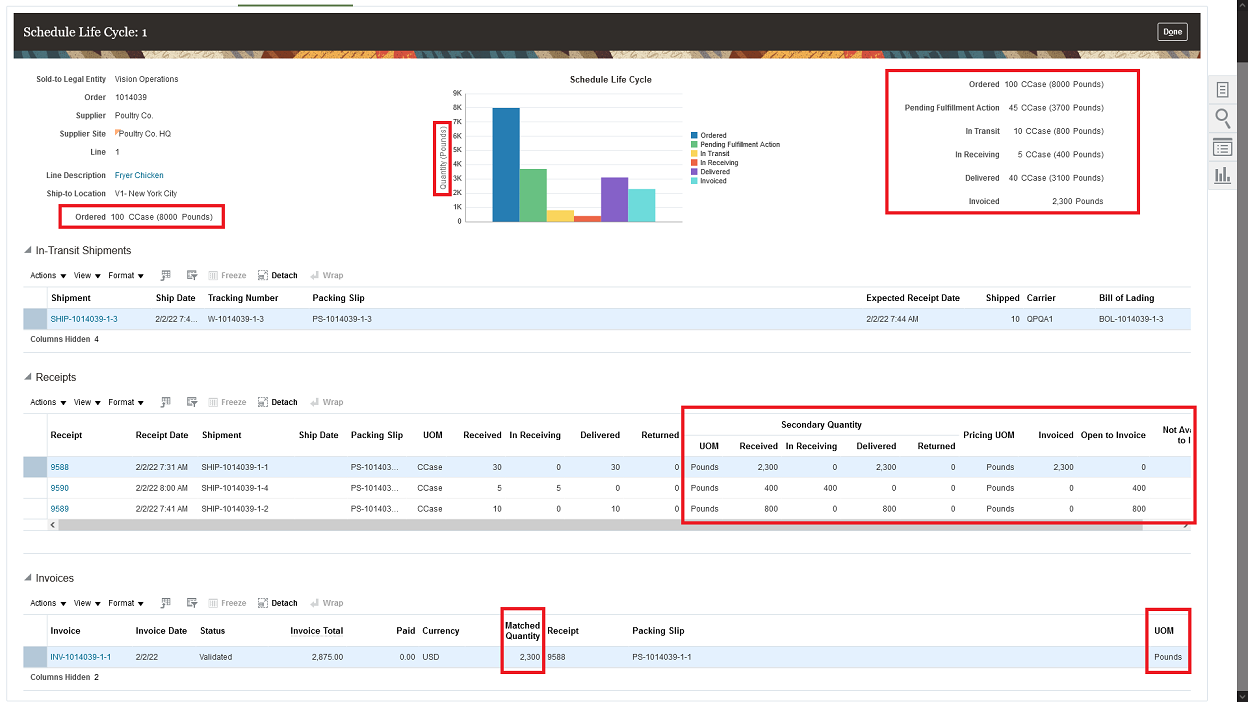Click Validated status cell in Invoices
The height and width of the screenshot is (702, 1248).
tap(216, 657)
